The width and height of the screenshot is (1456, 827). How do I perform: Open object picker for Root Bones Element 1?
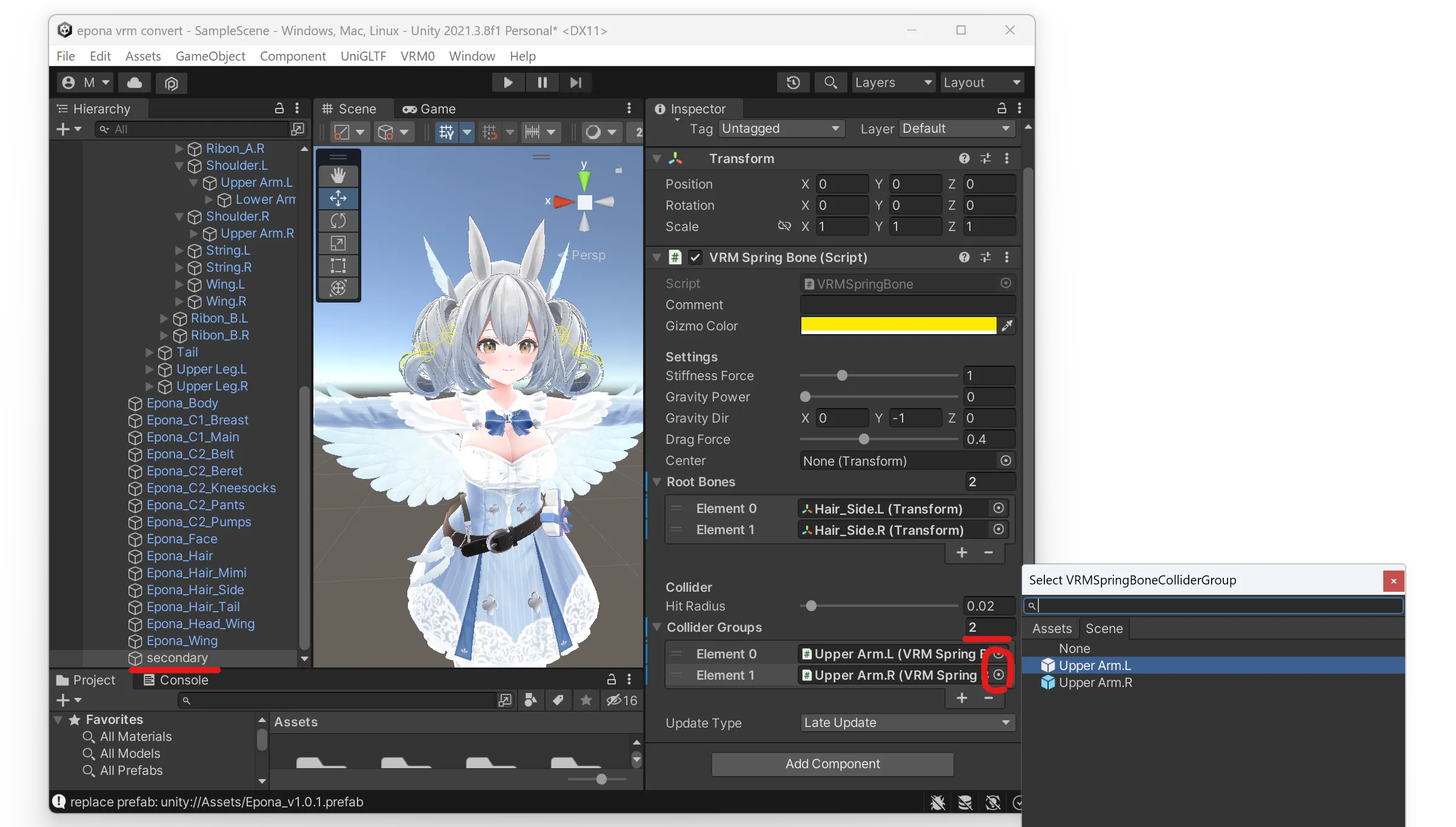tap(998, 529)
